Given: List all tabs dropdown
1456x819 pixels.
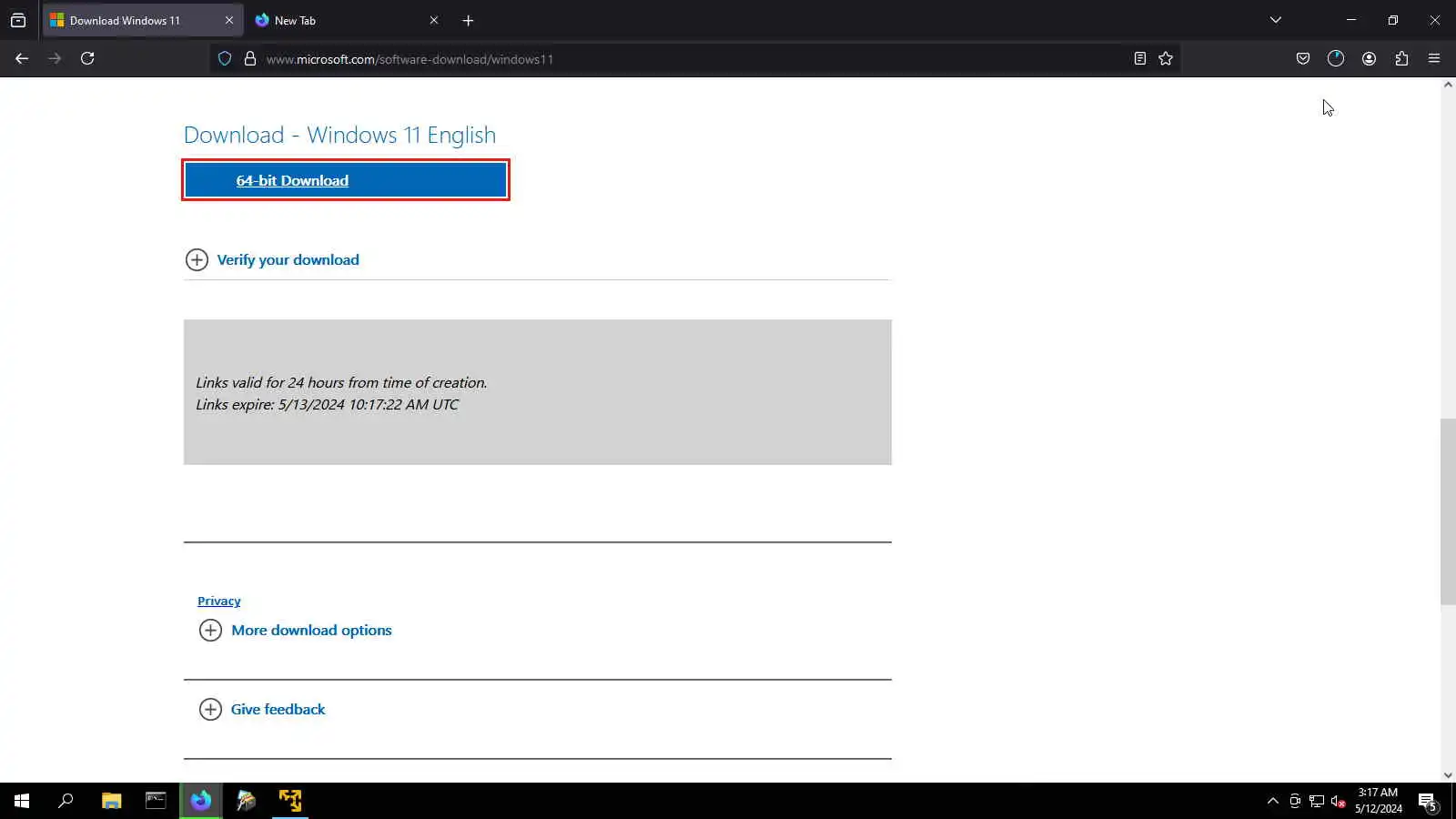Looking at the screenshot, I should (1276, 20).
